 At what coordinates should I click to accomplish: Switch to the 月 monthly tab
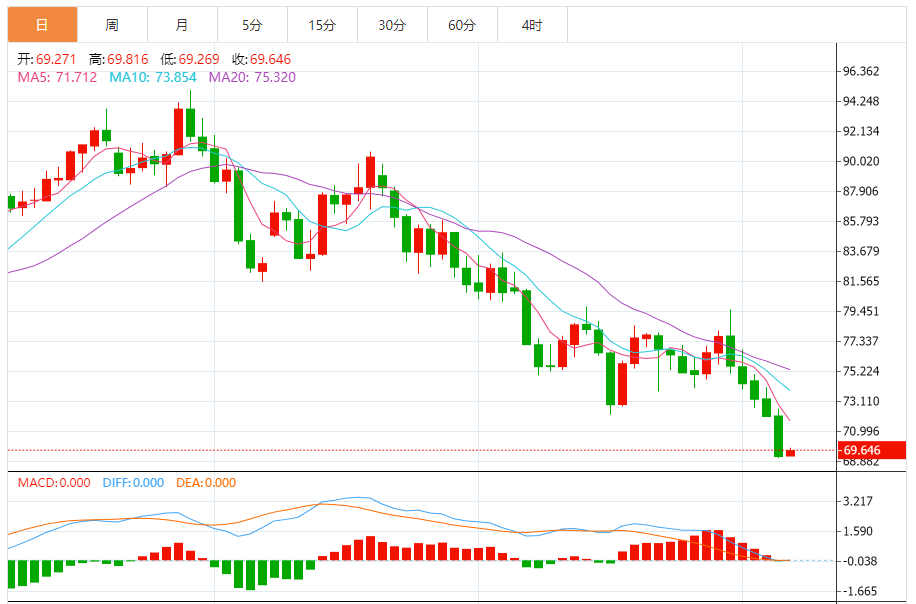(x=182, y=25)
